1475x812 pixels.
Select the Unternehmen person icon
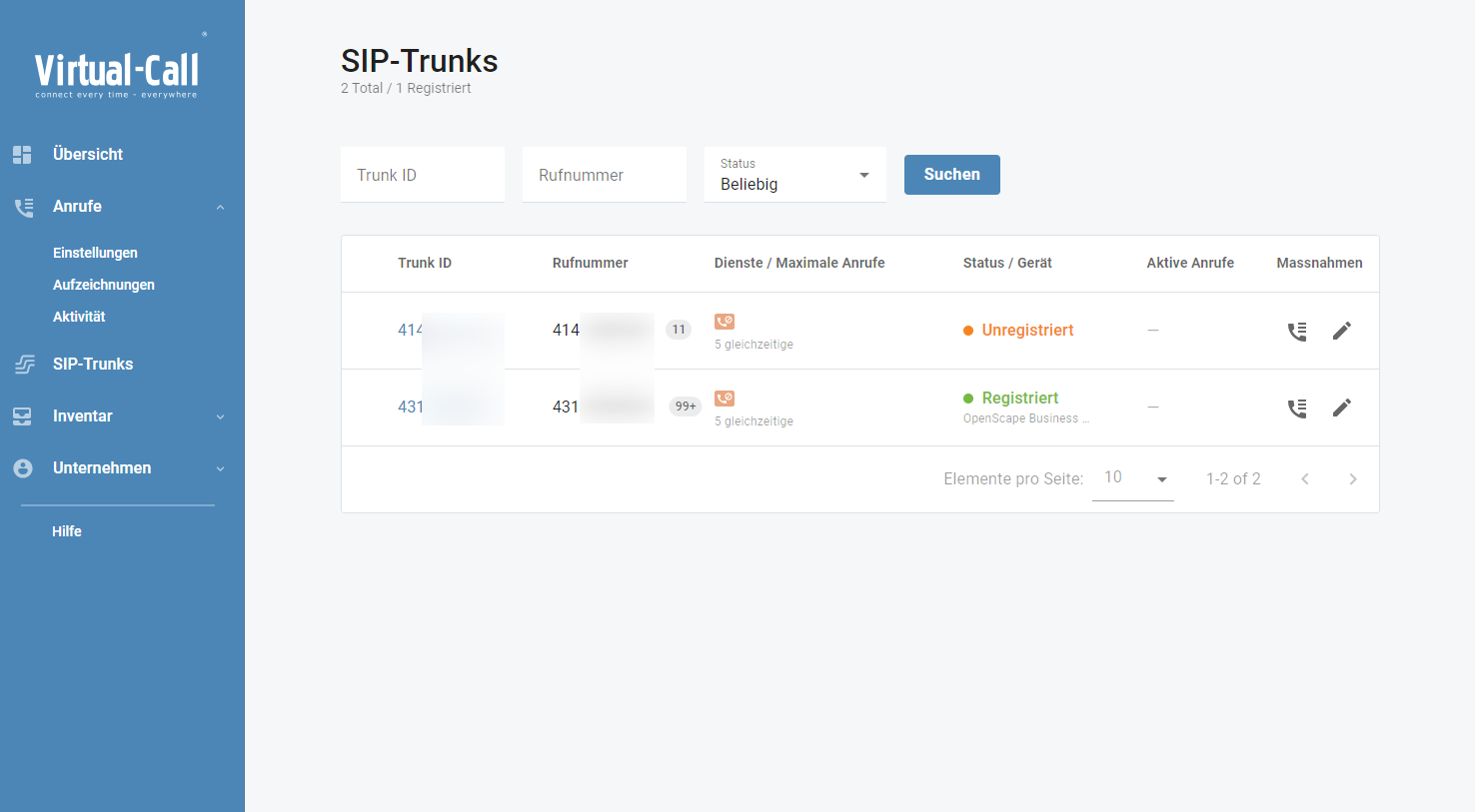tap(22, 467)
